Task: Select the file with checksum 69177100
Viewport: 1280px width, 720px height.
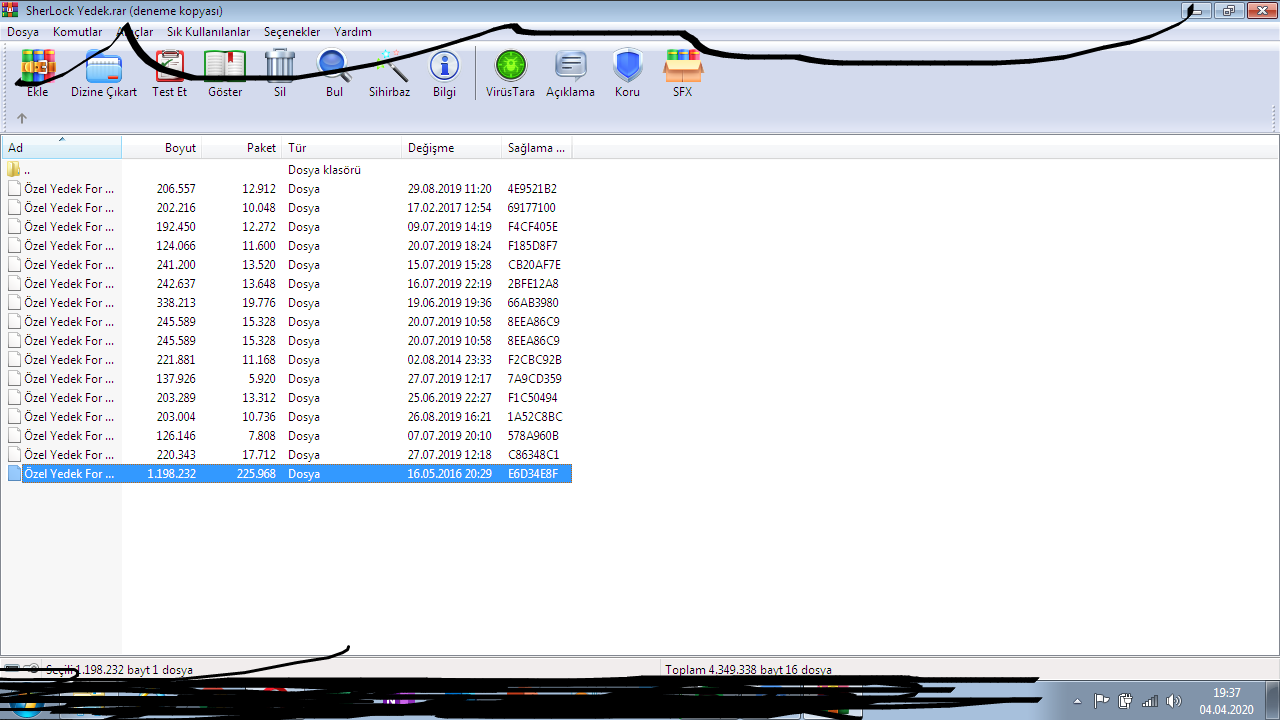Action: coord(287,208)
